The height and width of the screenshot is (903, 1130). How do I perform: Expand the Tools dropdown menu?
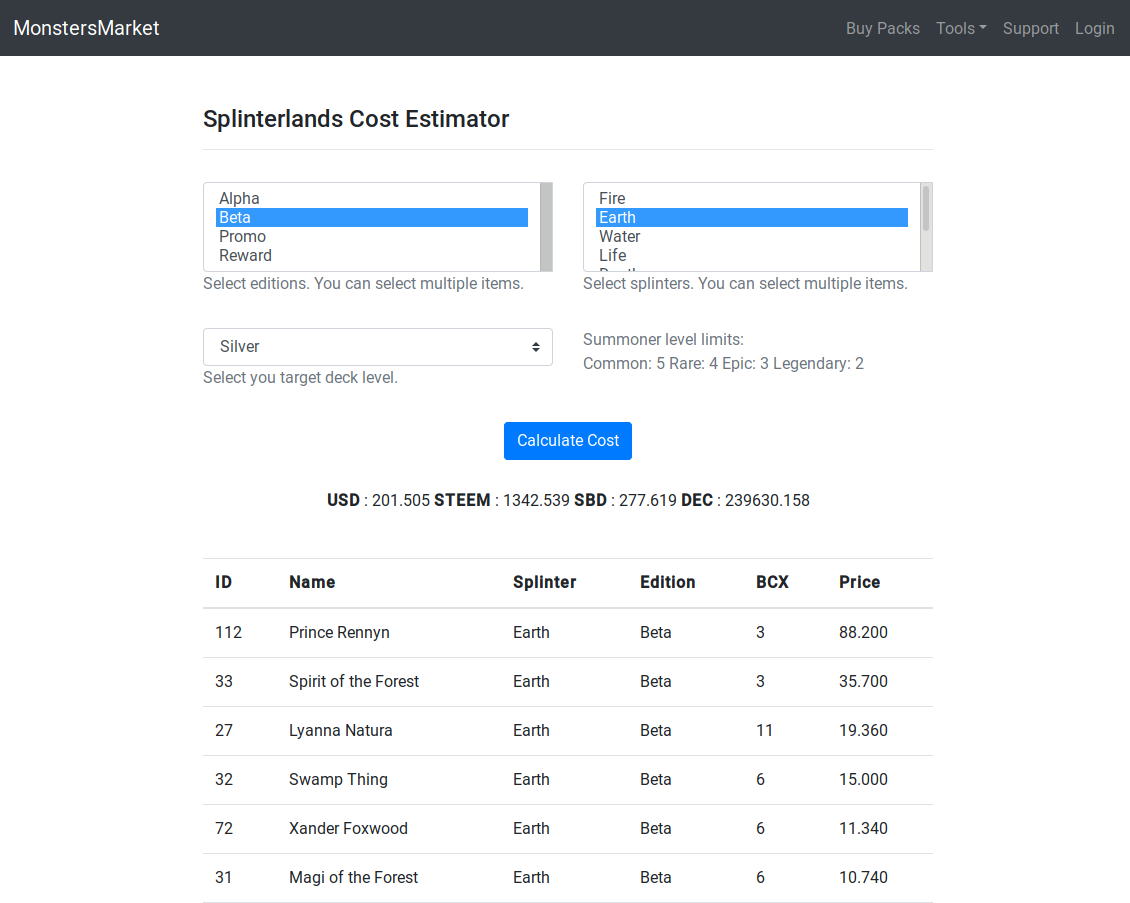click(x=961, y=28)
